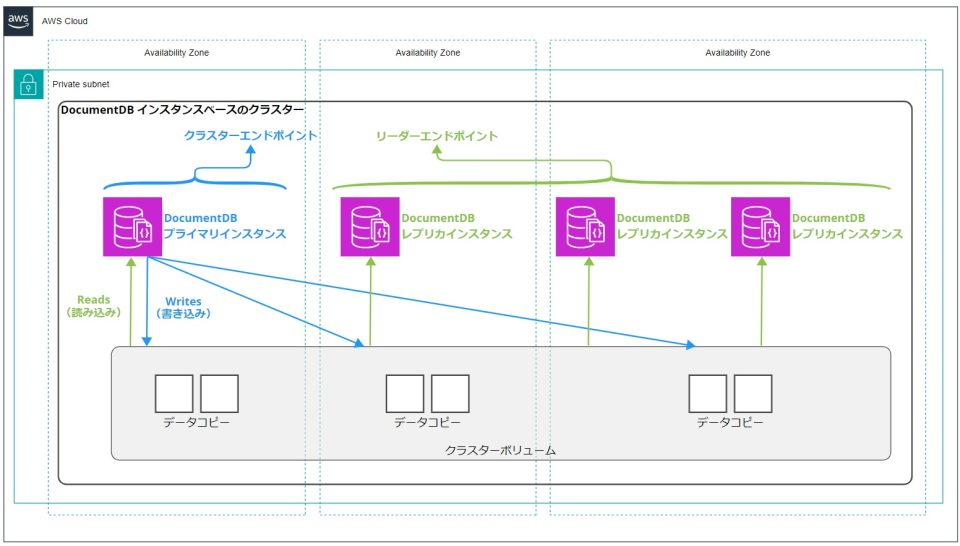Click the leftmost "Availability Zone" heading

point(176,53)
